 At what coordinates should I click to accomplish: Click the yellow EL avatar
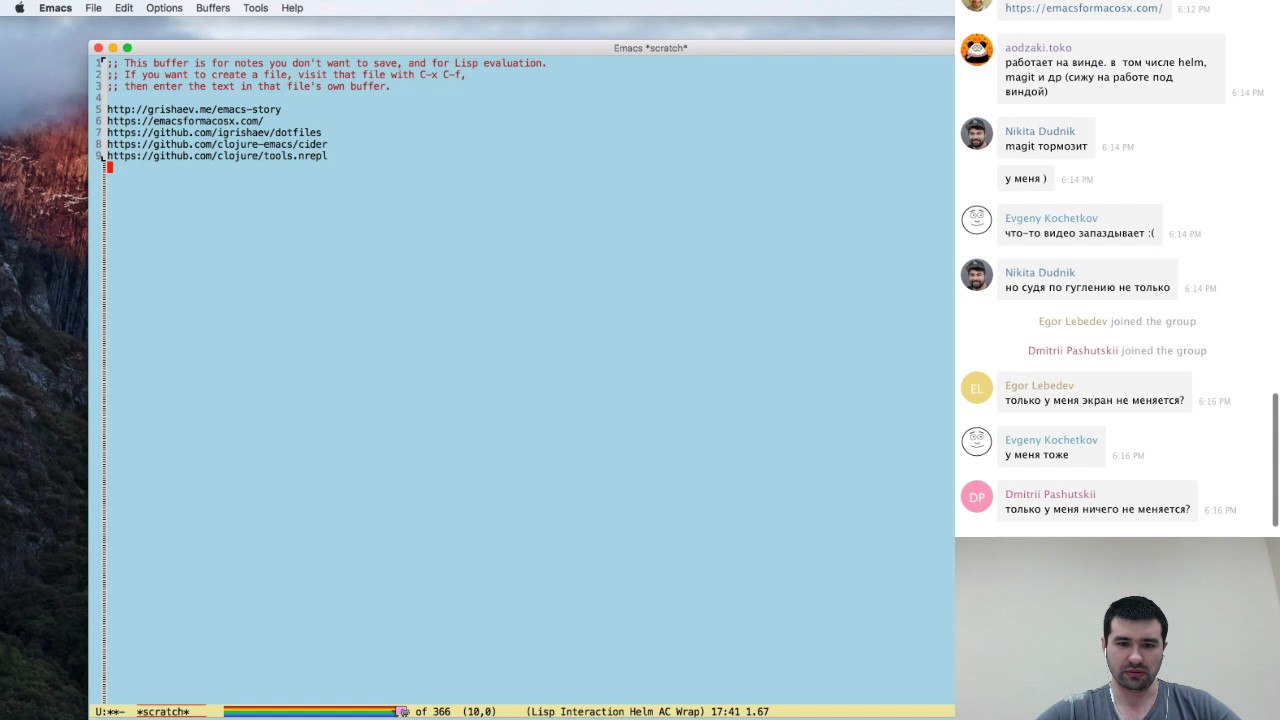point(976,388)
